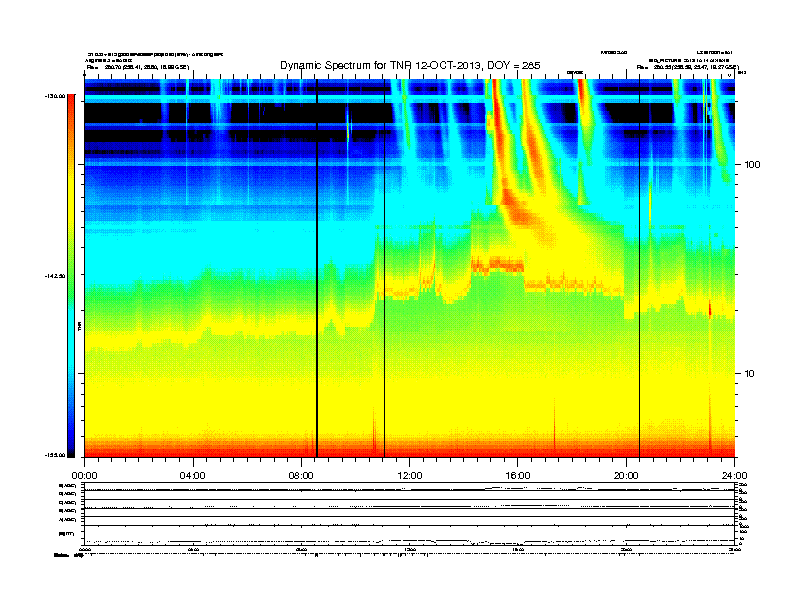Click the 16:00 time axis label

tap(518, 476)
